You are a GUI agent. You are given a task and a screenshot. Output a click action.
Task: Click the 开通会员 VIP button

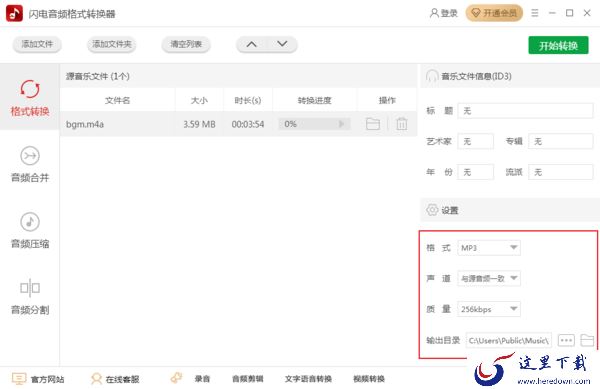[x=494, y=13]
